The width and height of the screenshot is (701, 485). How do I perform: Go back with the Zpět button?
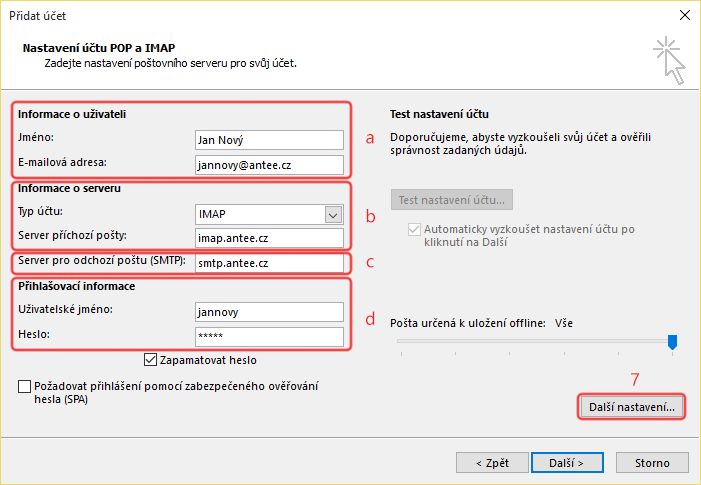coord(492,463)
